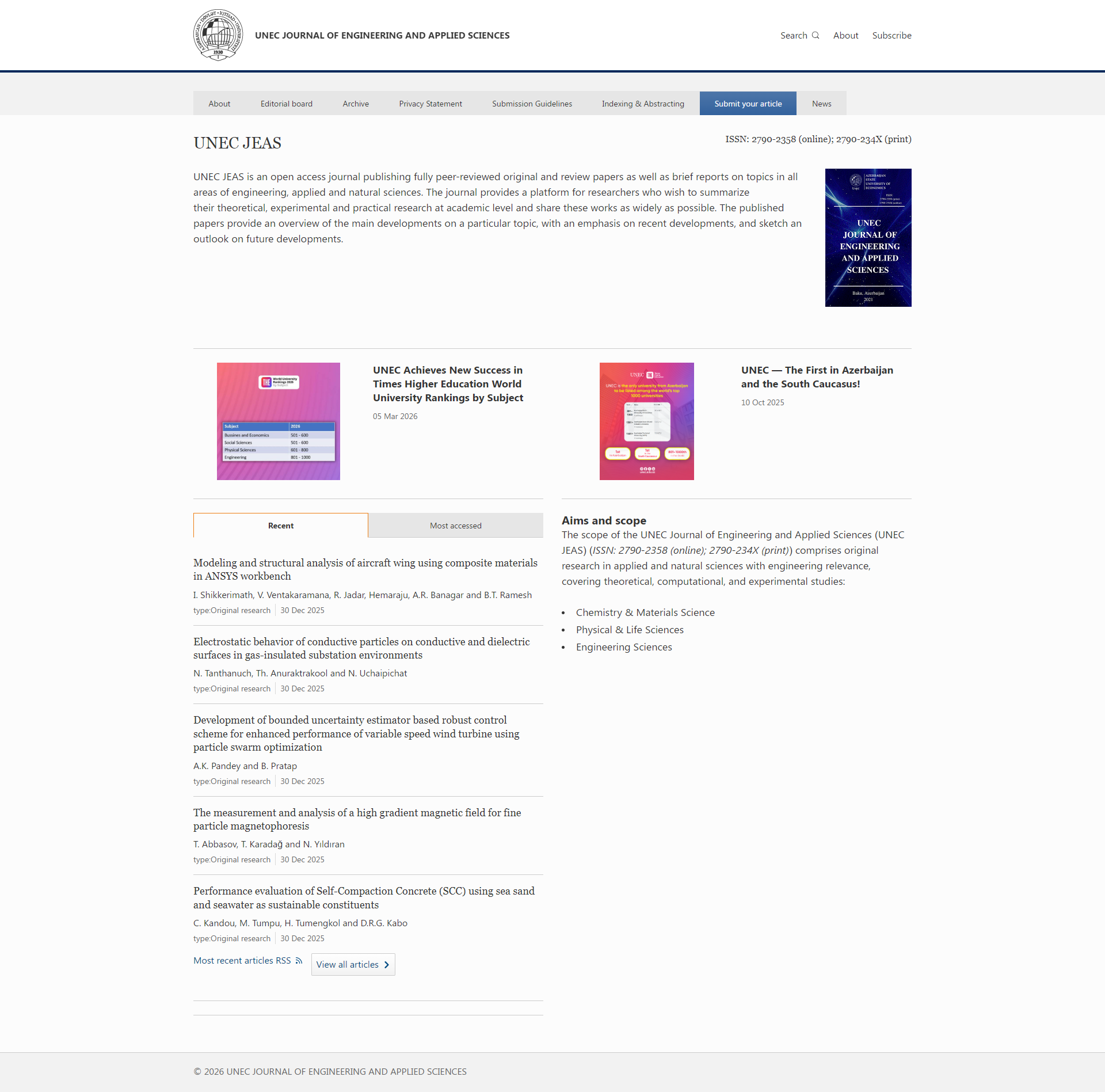Go to Indexing & Abstracting page
The width and height of the screenshot is (1105, 1092).
coord(643,104)
